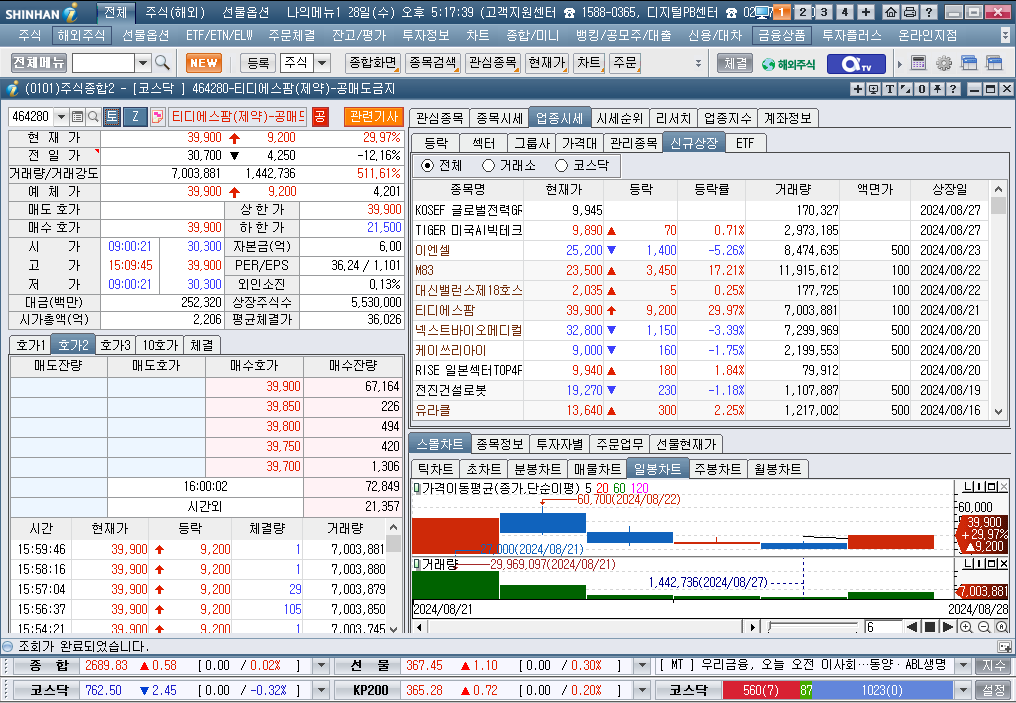This screenshot has width=1016, height=703.
Task: Switch to virtual screen 4
Action: tap(844, 12)
